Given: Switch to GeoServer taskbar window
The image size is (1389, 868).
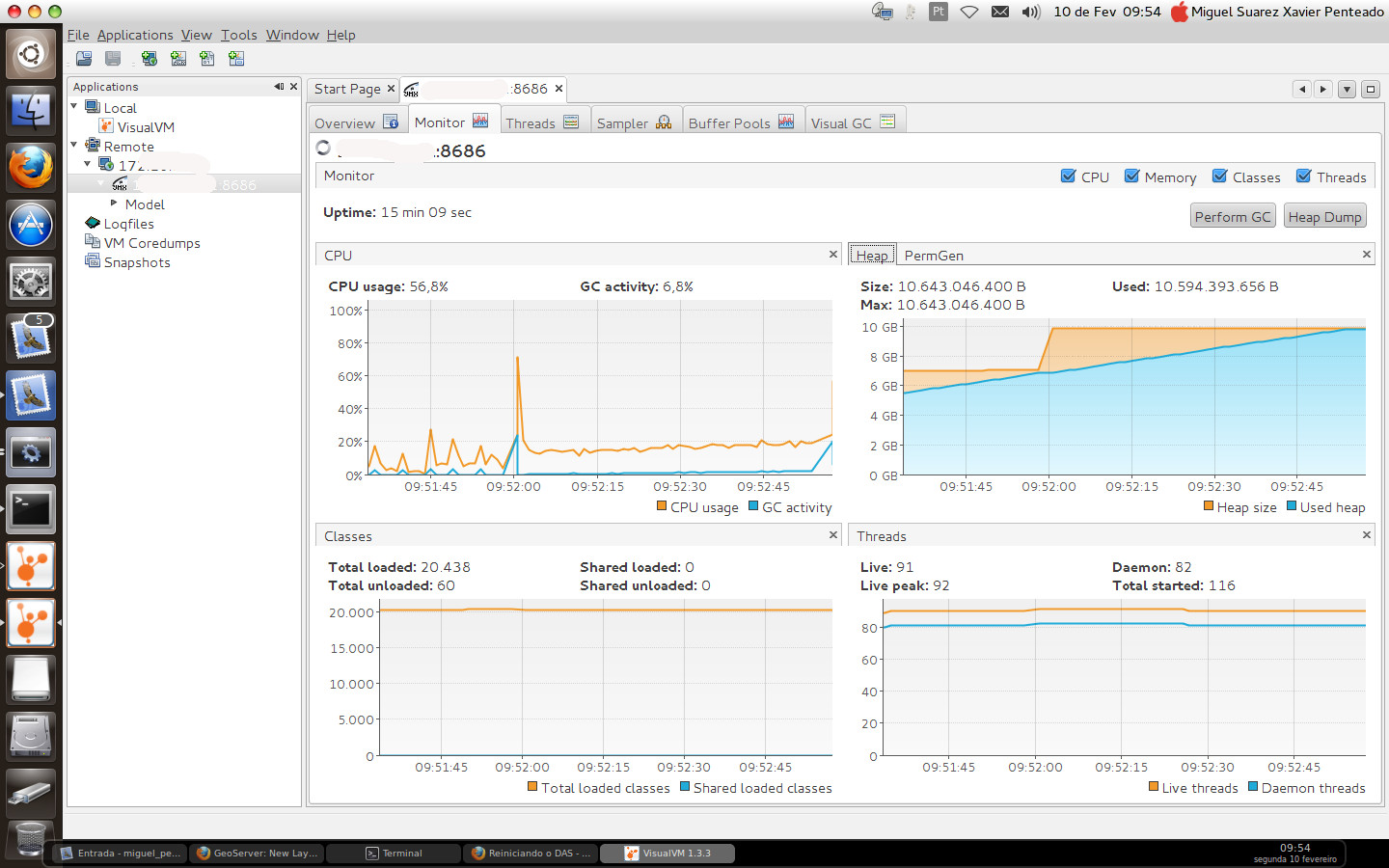Looking at the screenshot, I should [257, 853].
